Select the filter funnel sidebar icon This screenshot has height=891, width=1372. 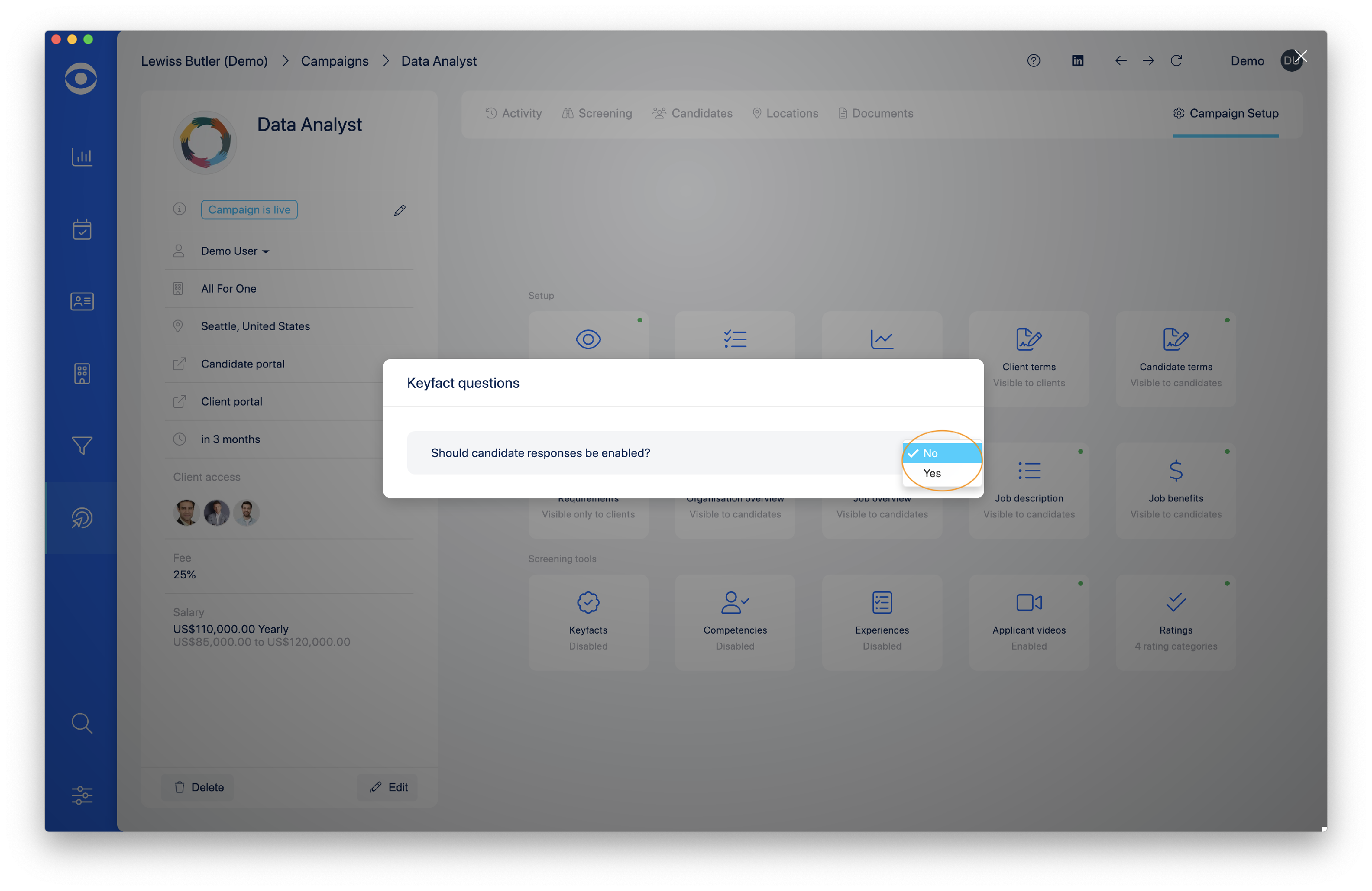[x=81, y=445]
